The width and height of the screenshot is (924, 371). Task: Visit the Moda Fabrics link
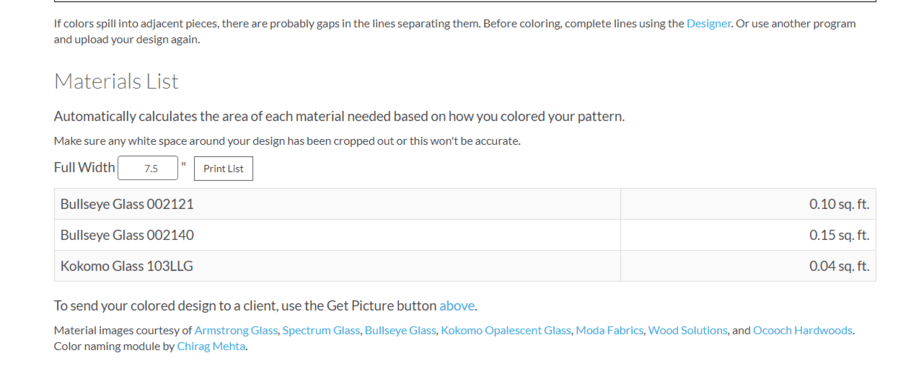[609, 330]
